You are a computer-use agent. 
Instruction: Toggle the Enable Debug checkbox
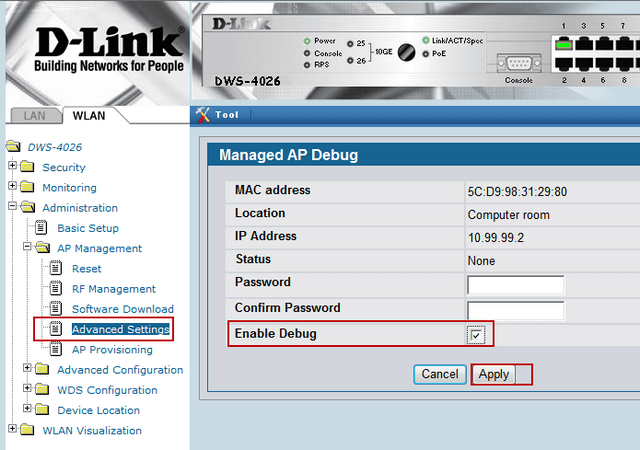[477, 334]
